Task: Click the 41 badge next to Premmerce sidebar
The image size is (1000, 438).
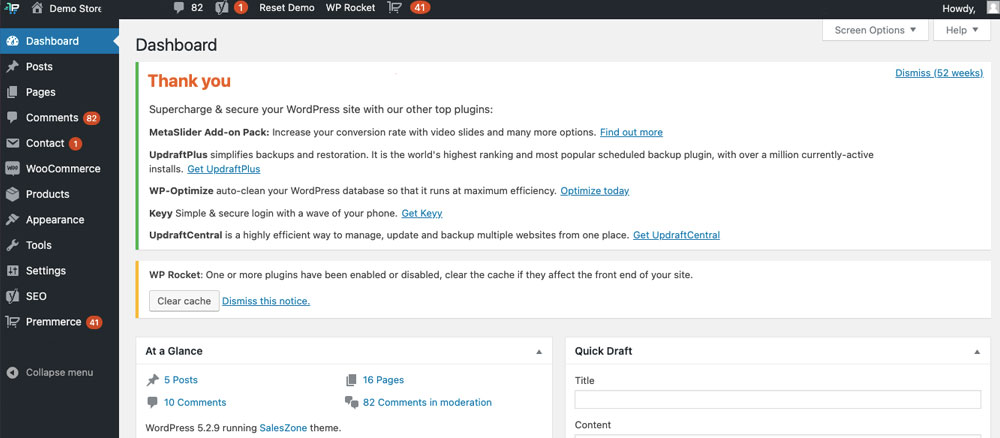Action: 94,323
